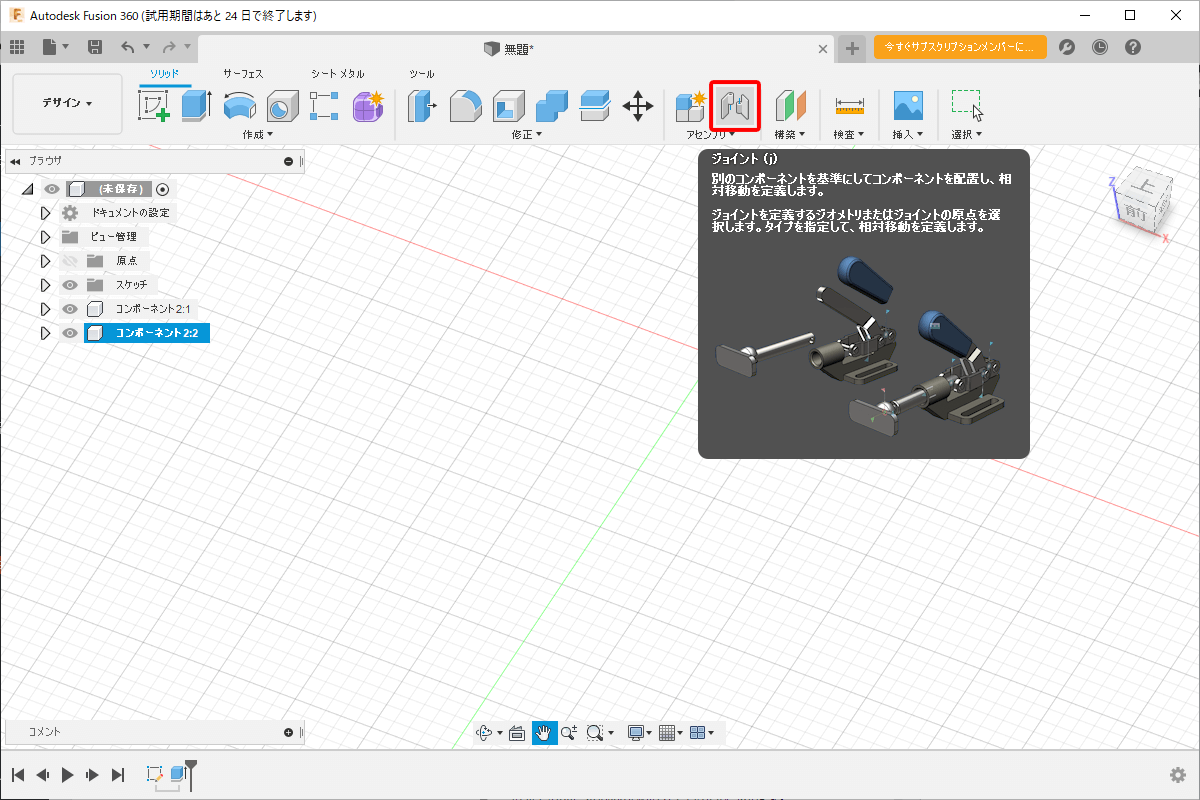Viewport: 1200px width, 800px height.
Task: Activate the Pan hand tool
Action: [x=543, y=733]
